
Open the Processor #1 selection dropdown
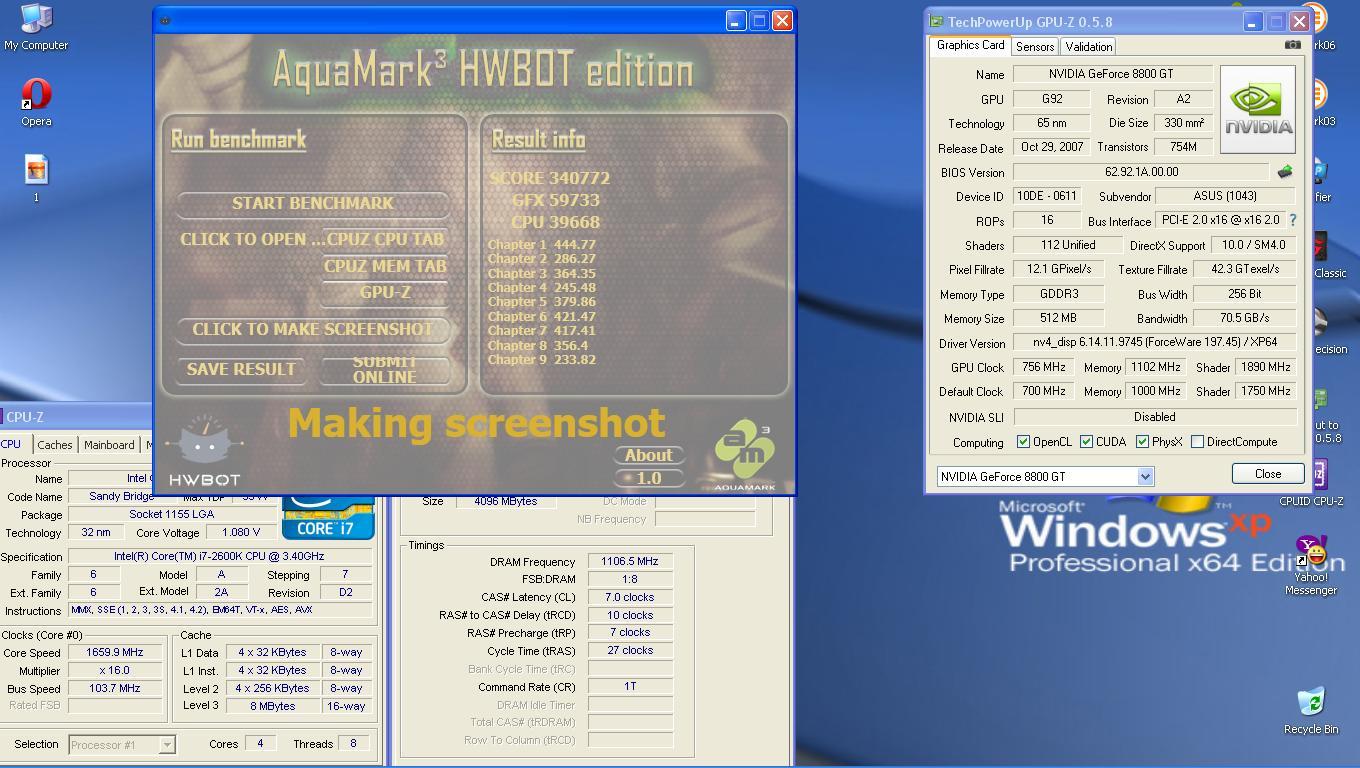[167, 744]
